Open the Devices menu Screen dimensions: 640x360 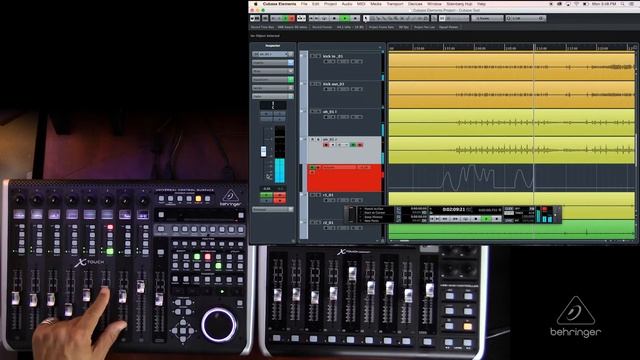point(415,4)
